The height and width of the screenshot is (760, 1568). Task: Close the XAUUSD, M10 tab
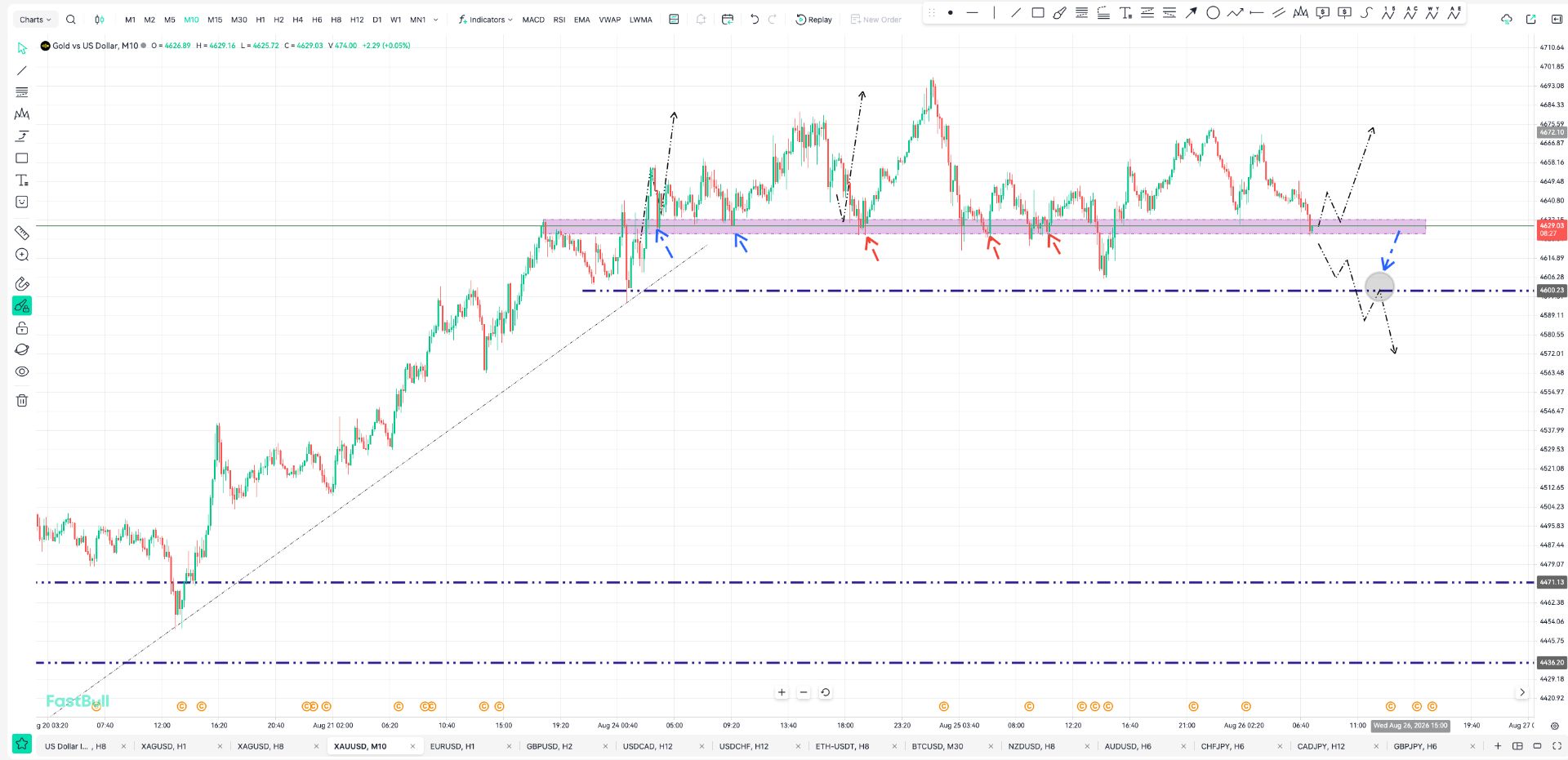point(412,746)
